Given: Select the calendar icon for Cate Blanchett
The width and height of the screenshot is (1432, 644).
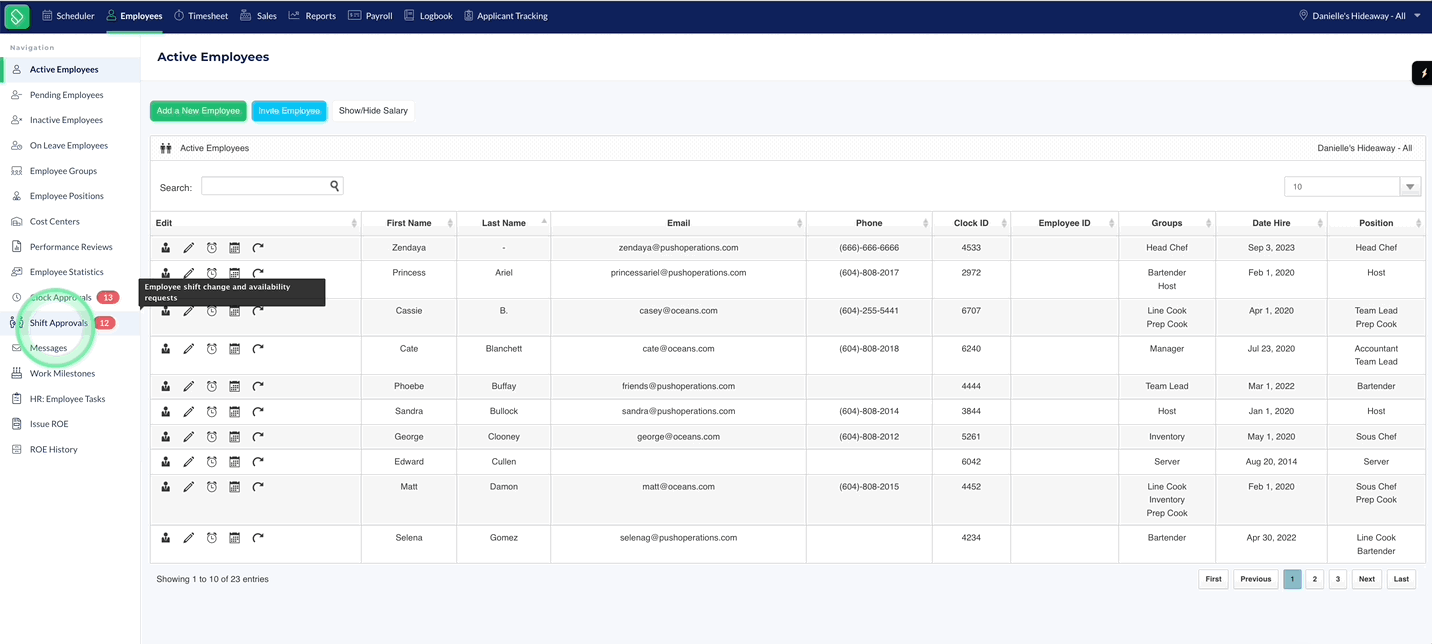Looking at the screenshot, I should tap(235, 349).
